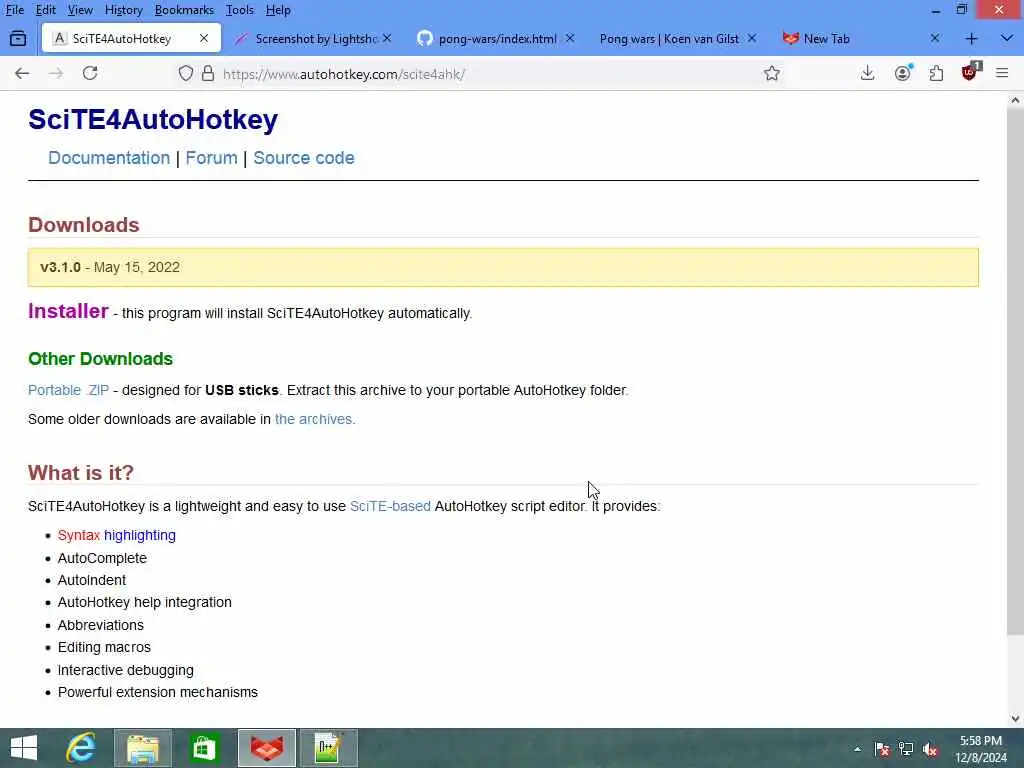Open the View menu
The height and width of the screenshot is (768, 1024).
click(80, 10)
